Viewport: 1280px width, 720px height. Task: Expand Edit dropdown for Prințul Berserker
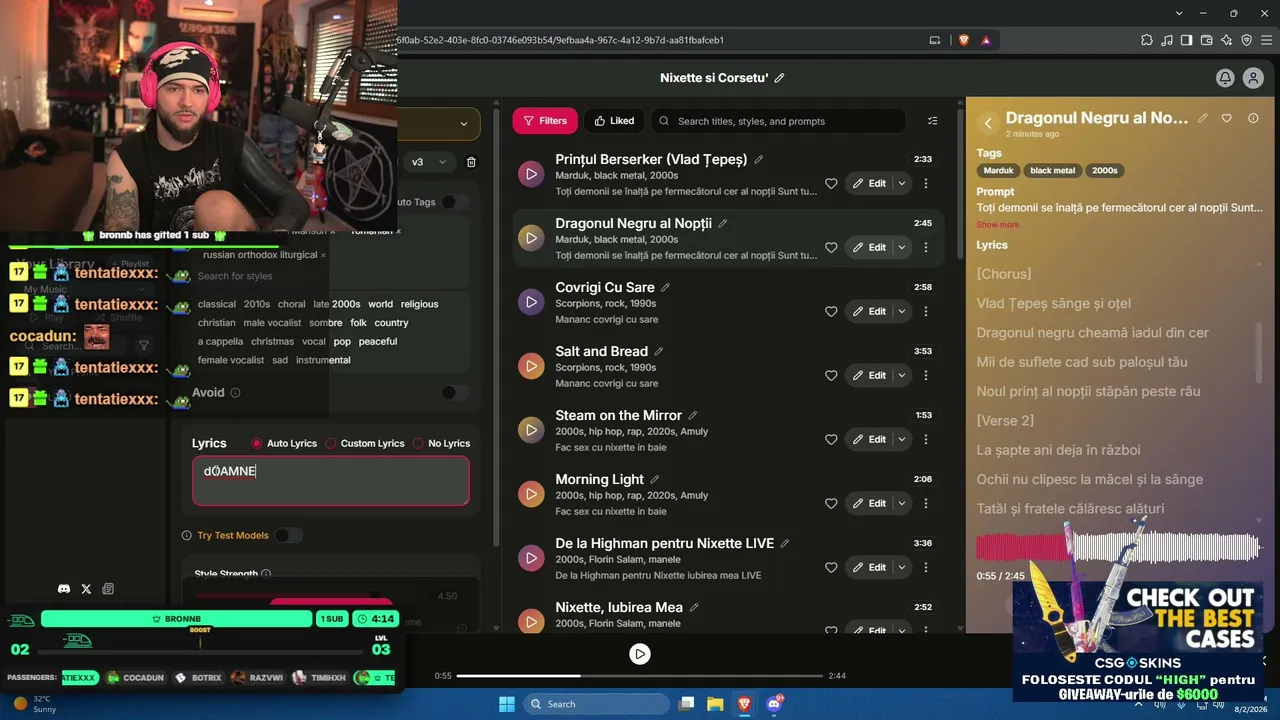click(x=902, y=184)
